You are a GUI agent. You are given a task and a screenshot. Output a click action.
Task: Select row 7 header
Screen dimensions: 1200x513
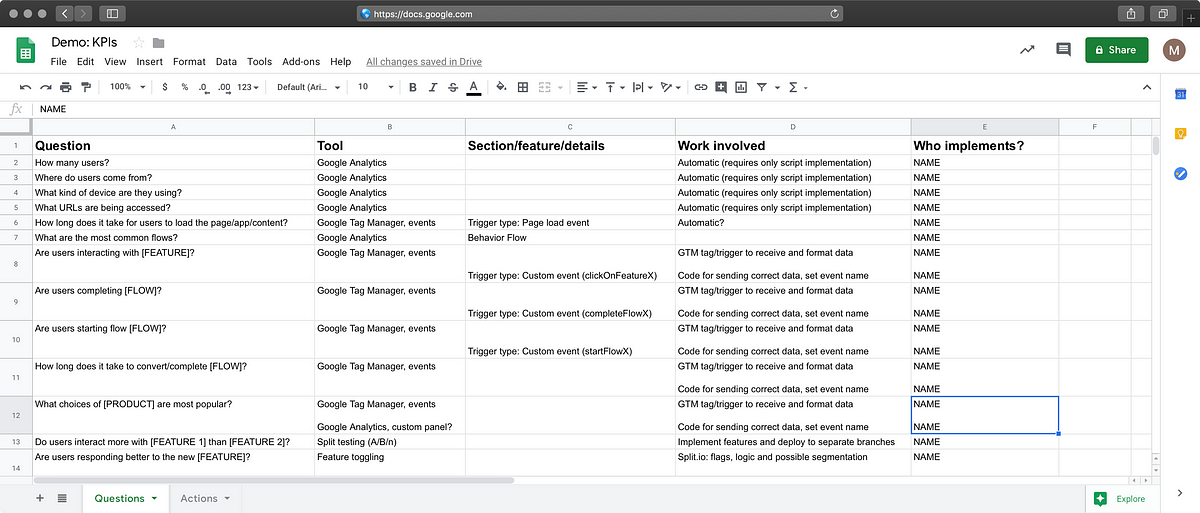click(x=16, y=238)
